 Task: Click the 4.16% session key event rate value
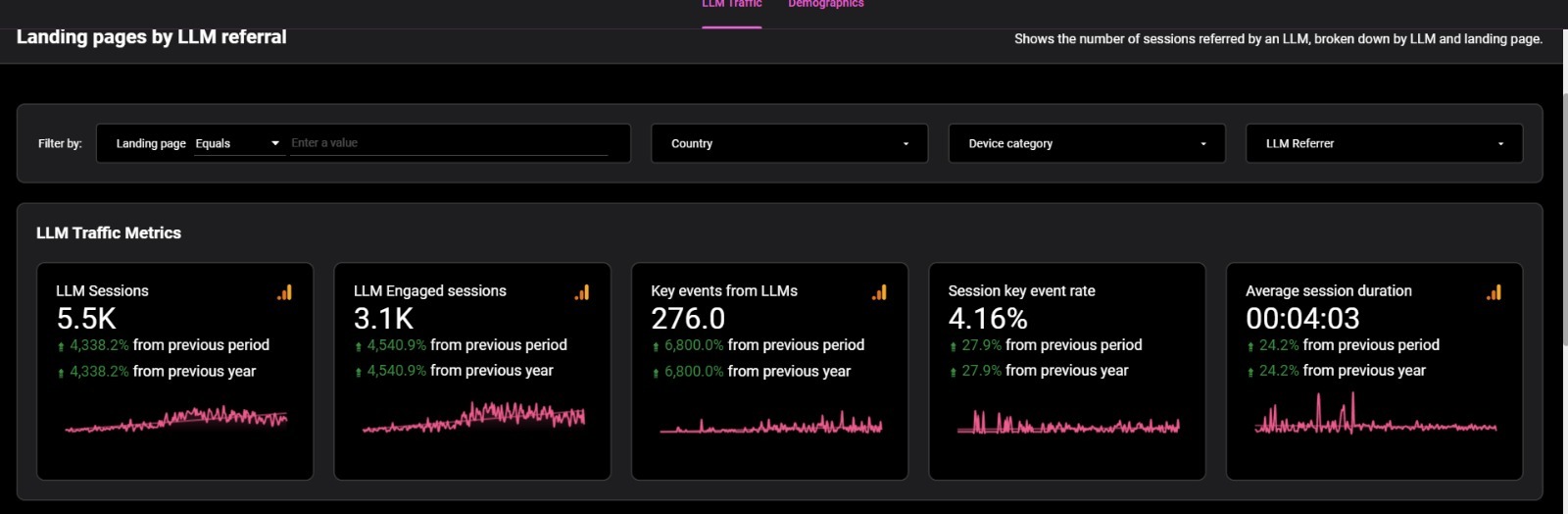[x=988, y=319]
